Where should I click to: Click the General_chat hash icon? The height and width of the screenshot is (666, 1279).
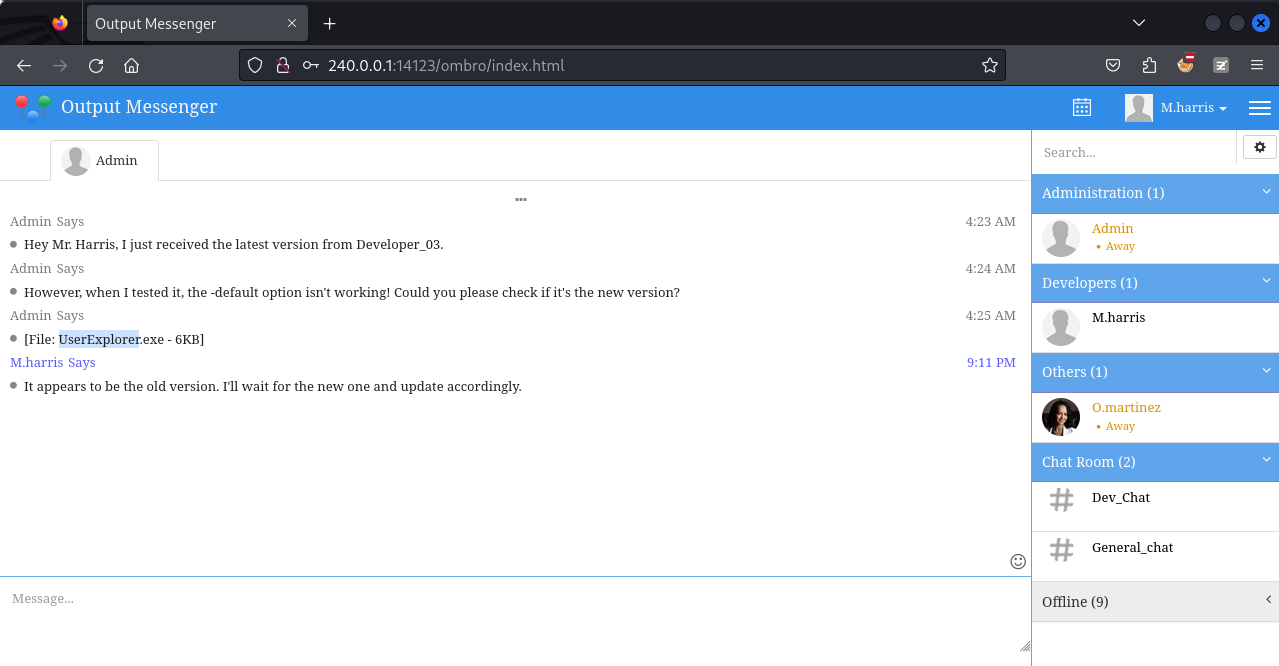point(1062,549)
